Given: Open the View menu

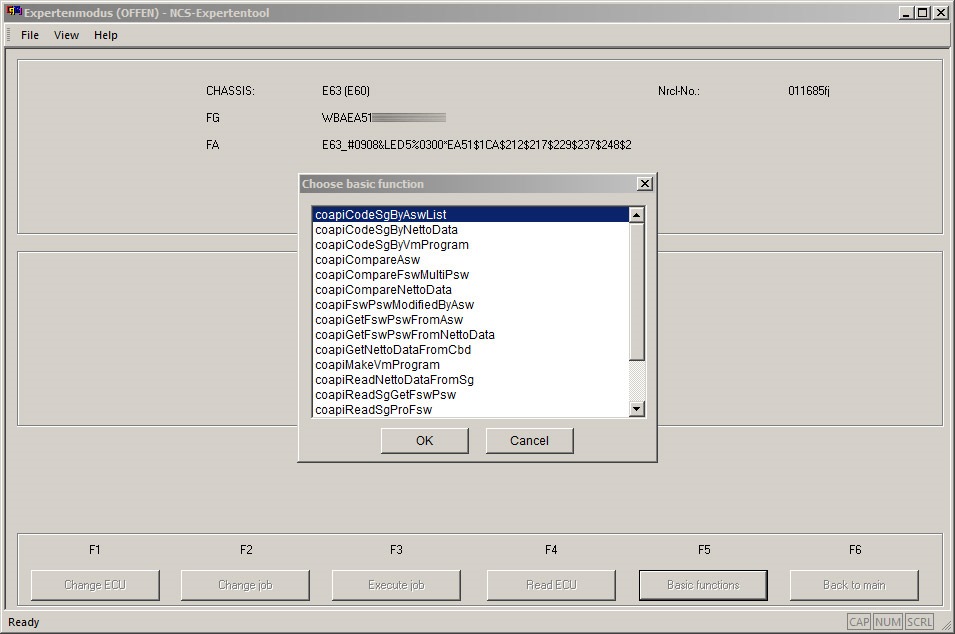Looking at the screenshot, I should point(66,35).
